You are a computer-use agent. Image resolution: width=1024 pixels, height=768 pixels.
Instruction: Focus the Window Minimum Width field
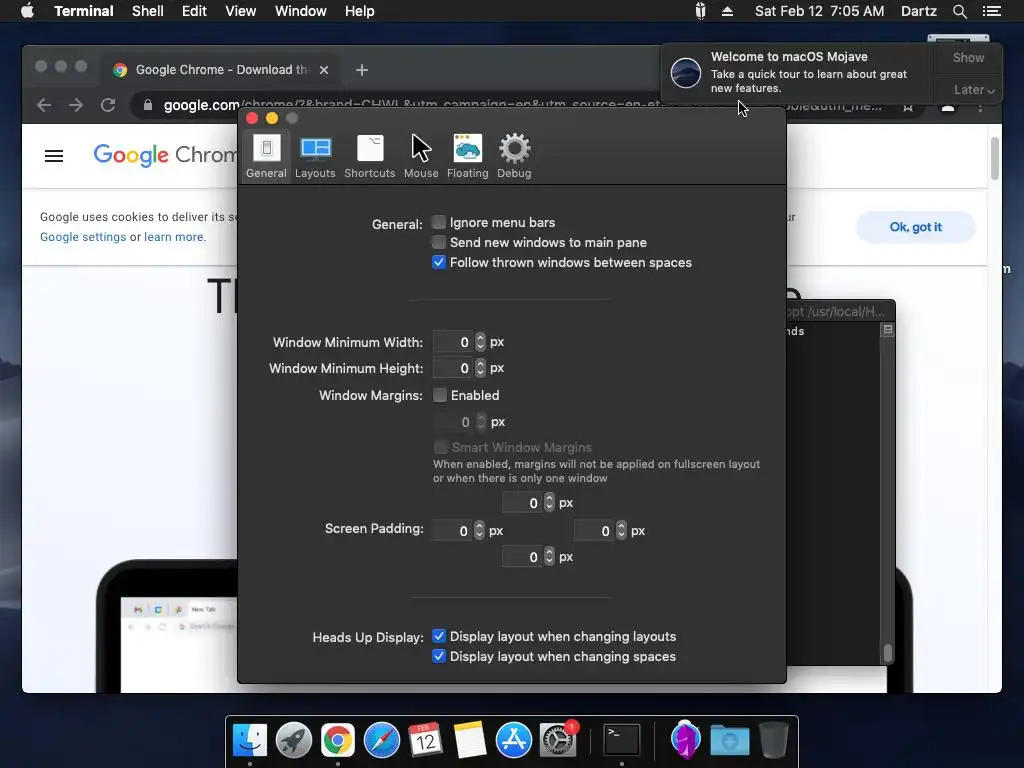point(453,342)
